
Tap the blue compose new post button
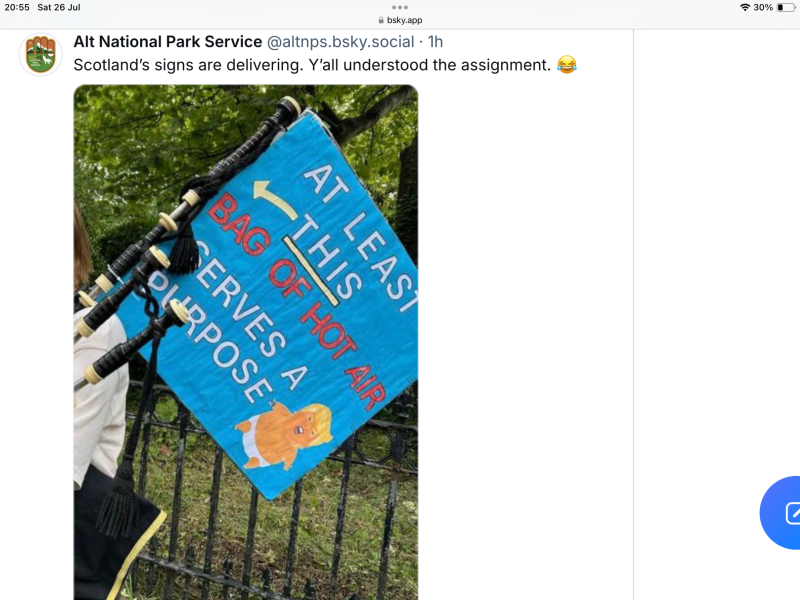point(781,512)
